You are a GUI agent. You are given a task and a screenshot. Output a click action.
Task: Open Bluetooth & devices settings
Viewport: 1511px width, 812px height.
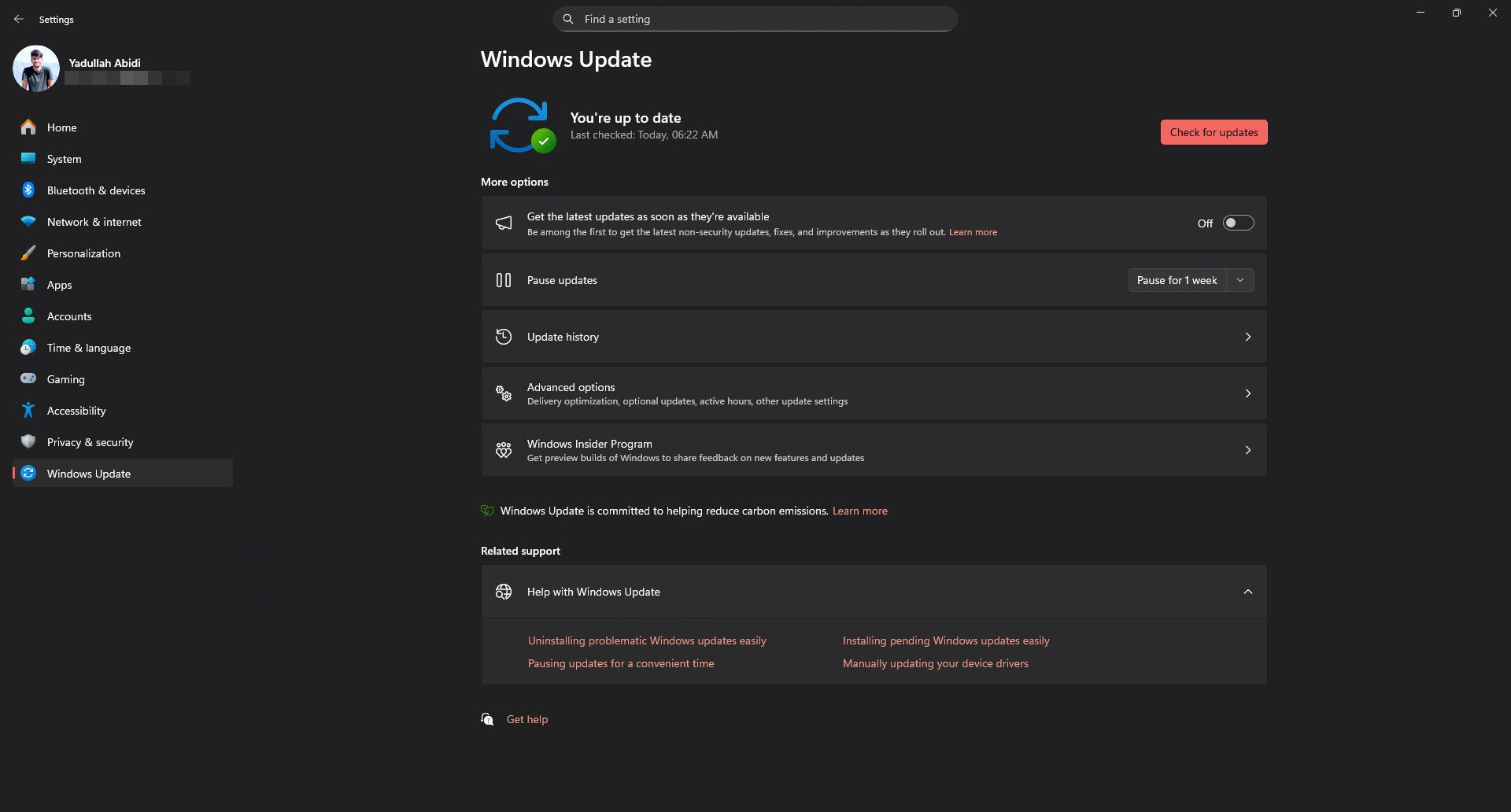click(x=28, y=190)
